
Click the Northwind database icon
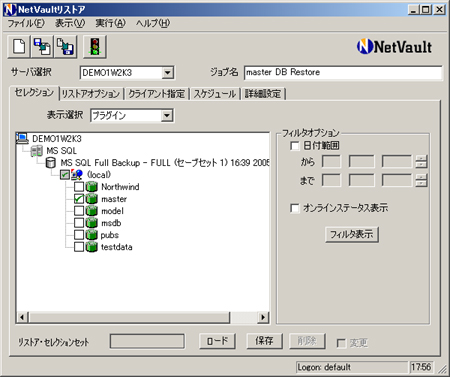(x=91, y=187)
